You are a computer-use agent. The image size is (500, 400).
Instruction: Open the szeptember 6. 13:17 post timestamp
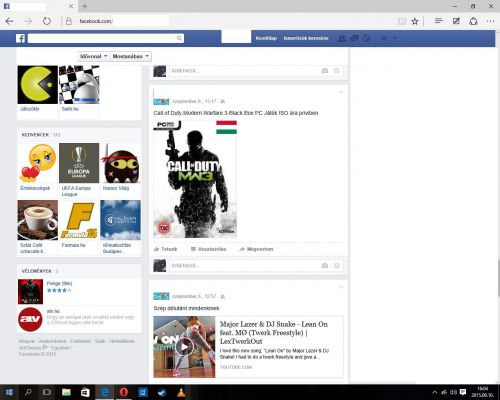click(194, 101)
